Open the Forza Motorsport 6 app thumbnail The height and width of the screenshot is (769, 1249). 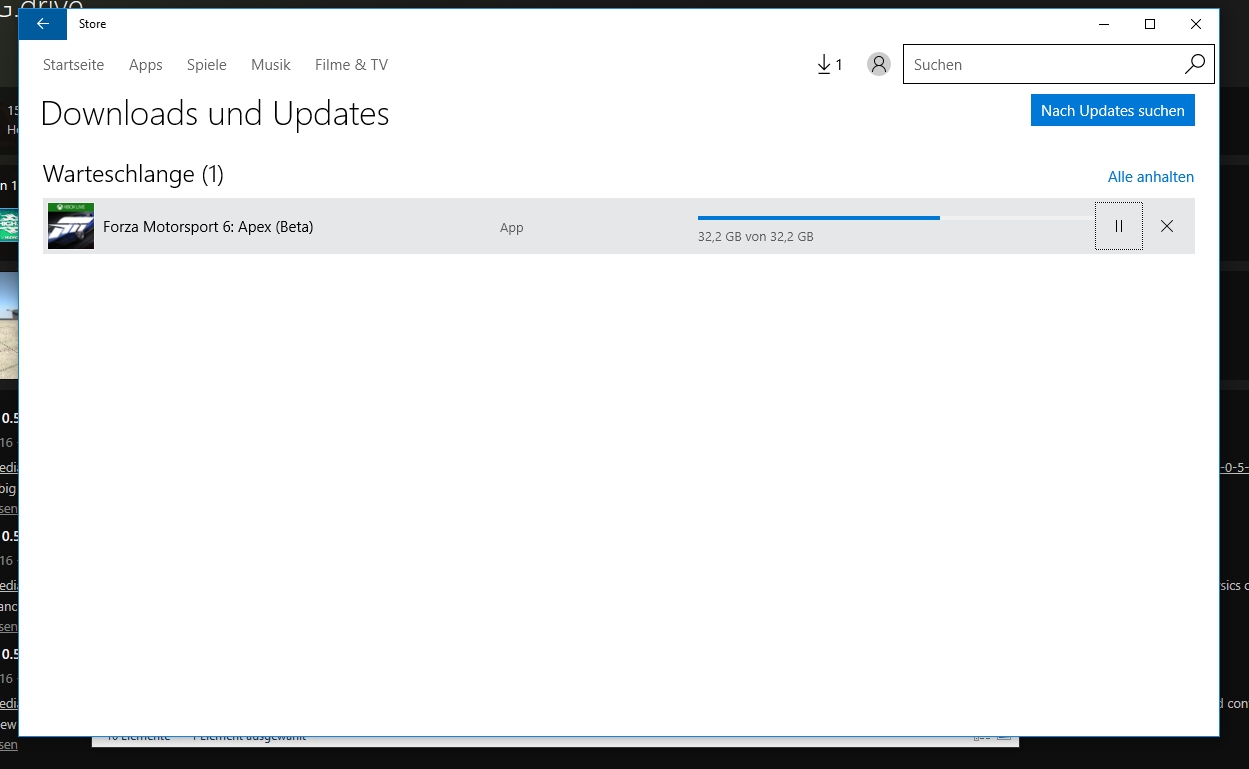71,226
